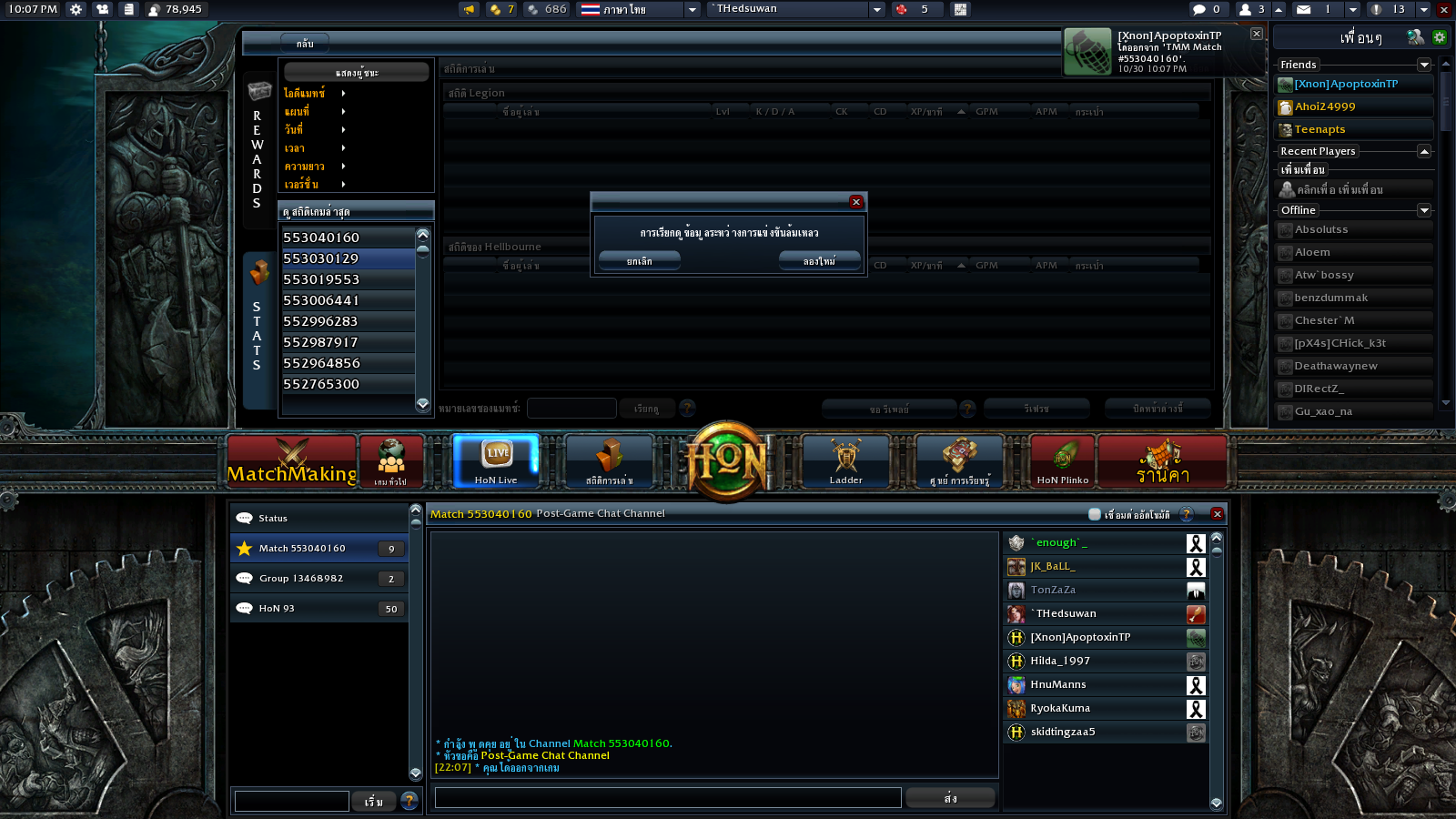Expand the เวลา filter arrow
1456x819 pixels.
pyautogui.click(x=343, y=147)
